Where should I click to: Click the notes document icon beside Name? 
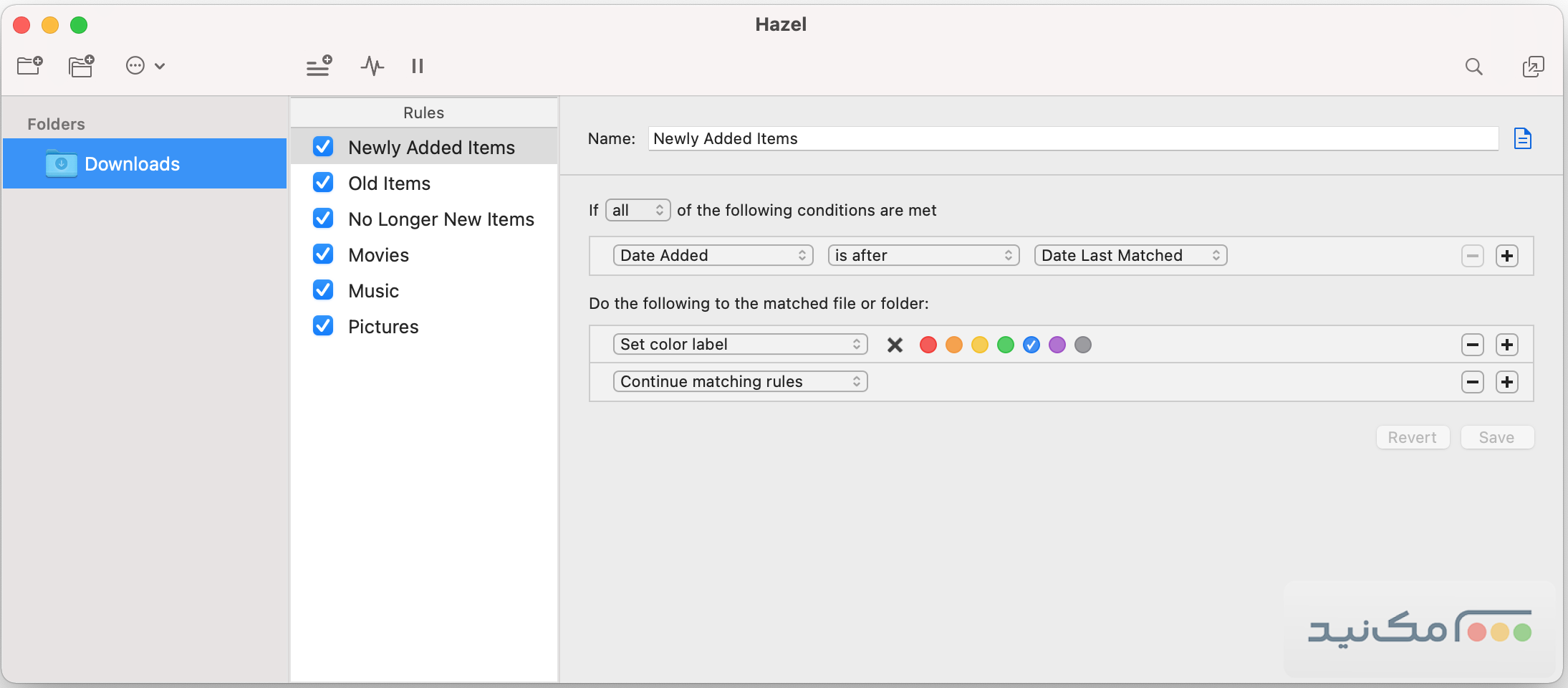point(1522,138)
